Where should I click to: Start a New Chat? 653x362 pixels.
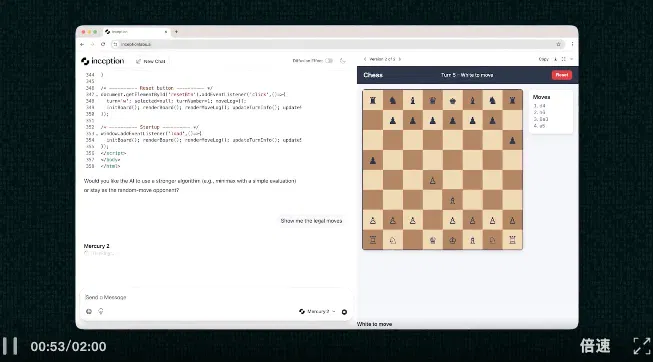(151, 61)
